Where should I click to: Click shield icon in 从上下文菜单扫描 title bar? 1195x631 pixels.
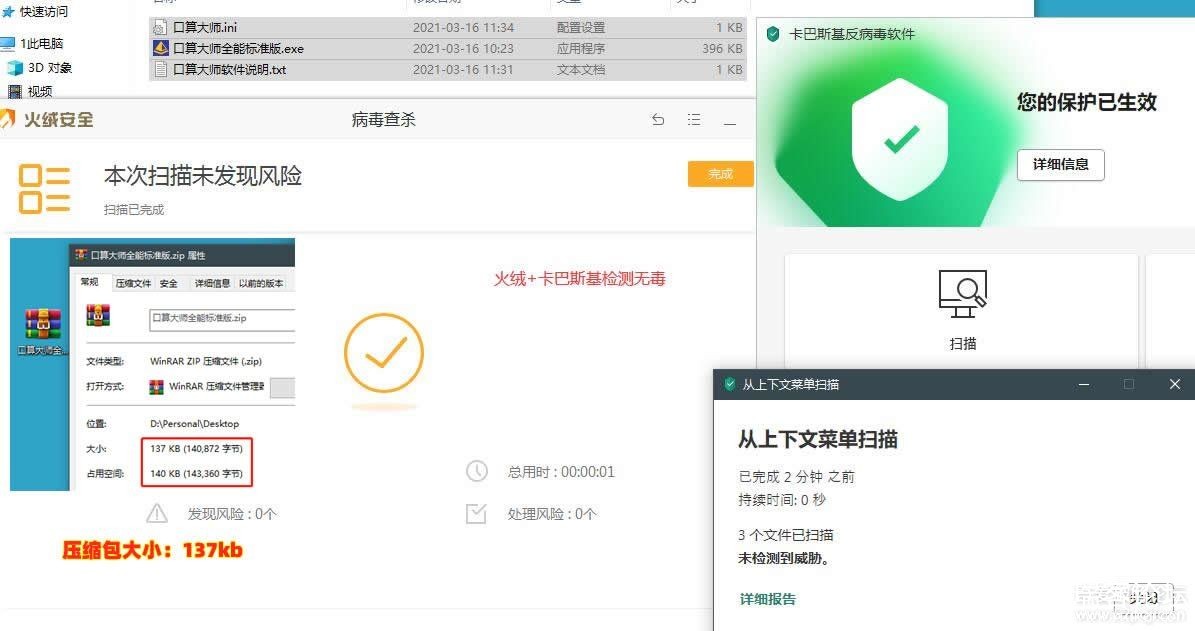(x=730, y=384)
